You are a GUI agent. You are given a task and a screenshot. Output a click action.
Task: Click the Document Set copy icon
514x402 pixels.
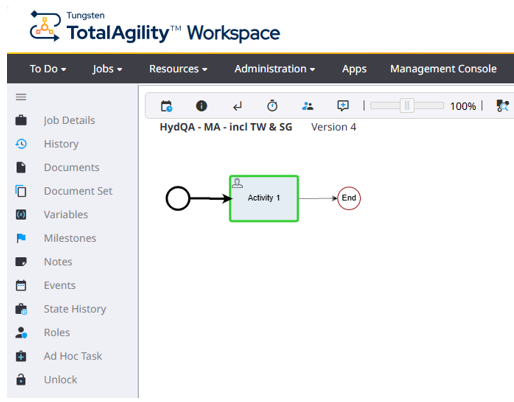pyautogui.click(x=21, y=191)
